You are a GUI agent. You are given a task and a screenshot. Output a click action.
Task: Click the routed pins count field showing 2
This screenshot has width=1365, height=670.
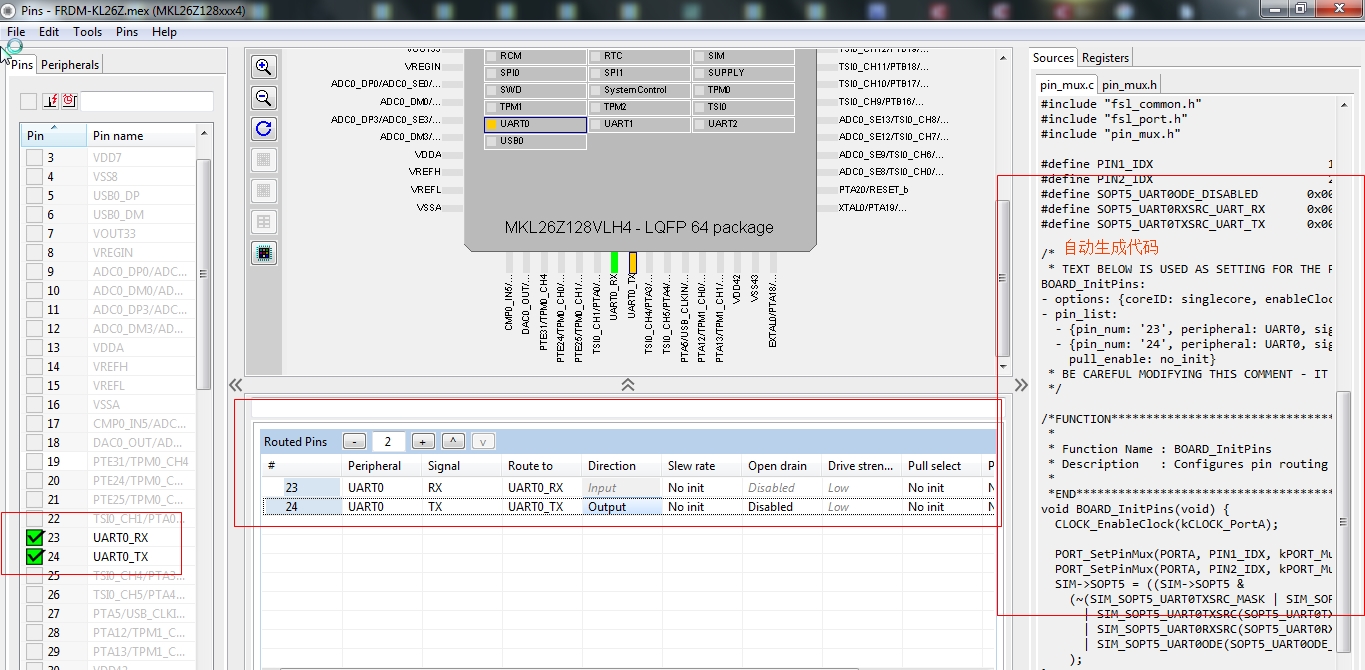coord(389,442)
